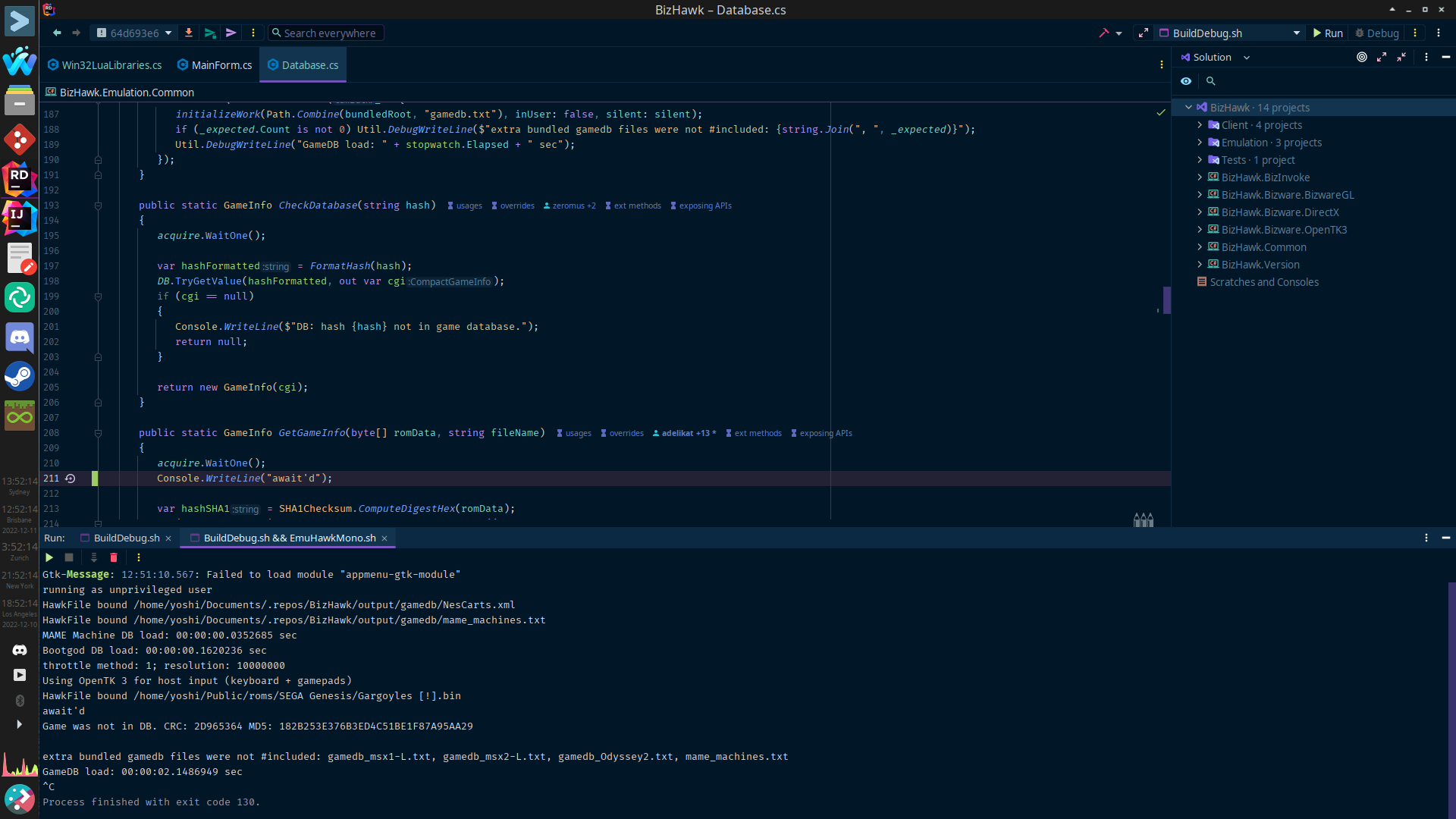Viewport: 1456px width, 819px height.
Task: Push commits using the purple arrow icon
Action: coord(231,33)
